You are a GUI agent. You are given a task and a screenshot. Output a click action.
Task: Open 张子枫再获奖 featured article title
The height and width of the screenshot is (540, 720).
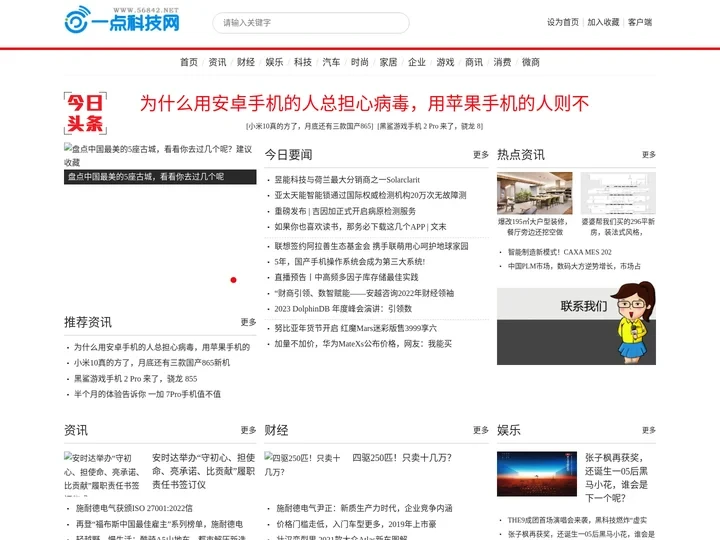coord(617,478)
